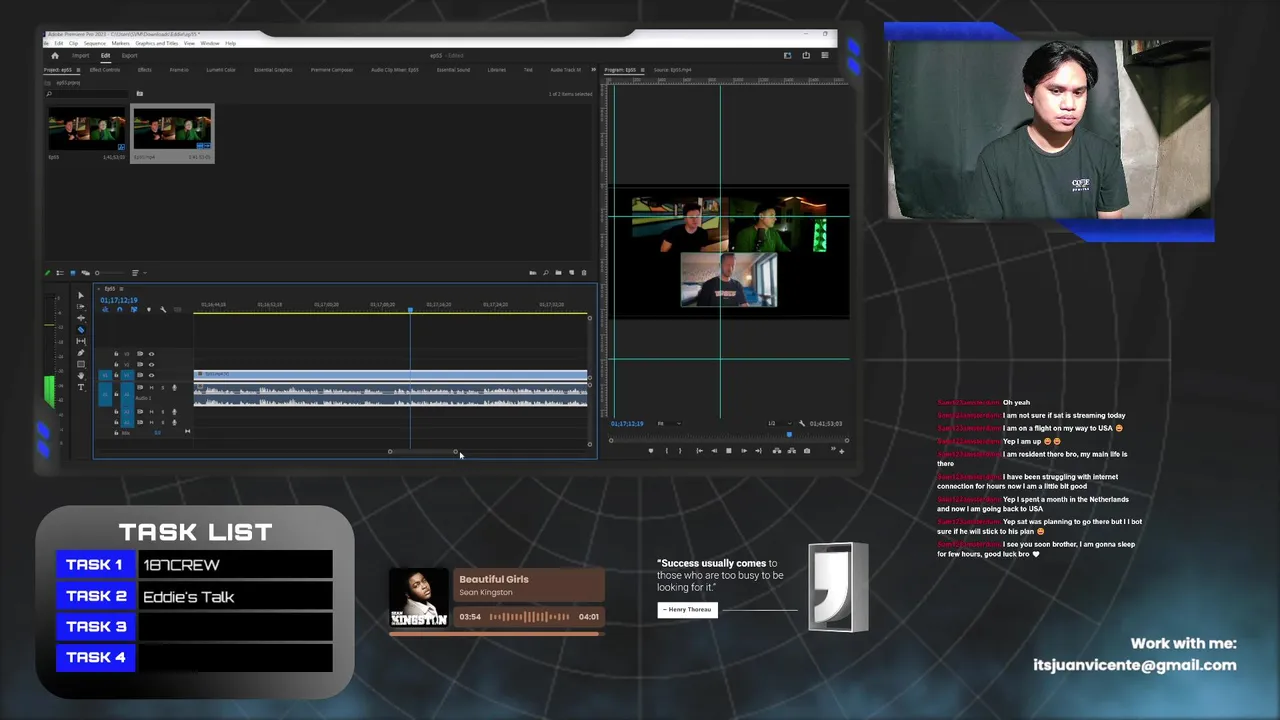
Task: Switch to the Essential Sound tab
Action: click(453, 70)
